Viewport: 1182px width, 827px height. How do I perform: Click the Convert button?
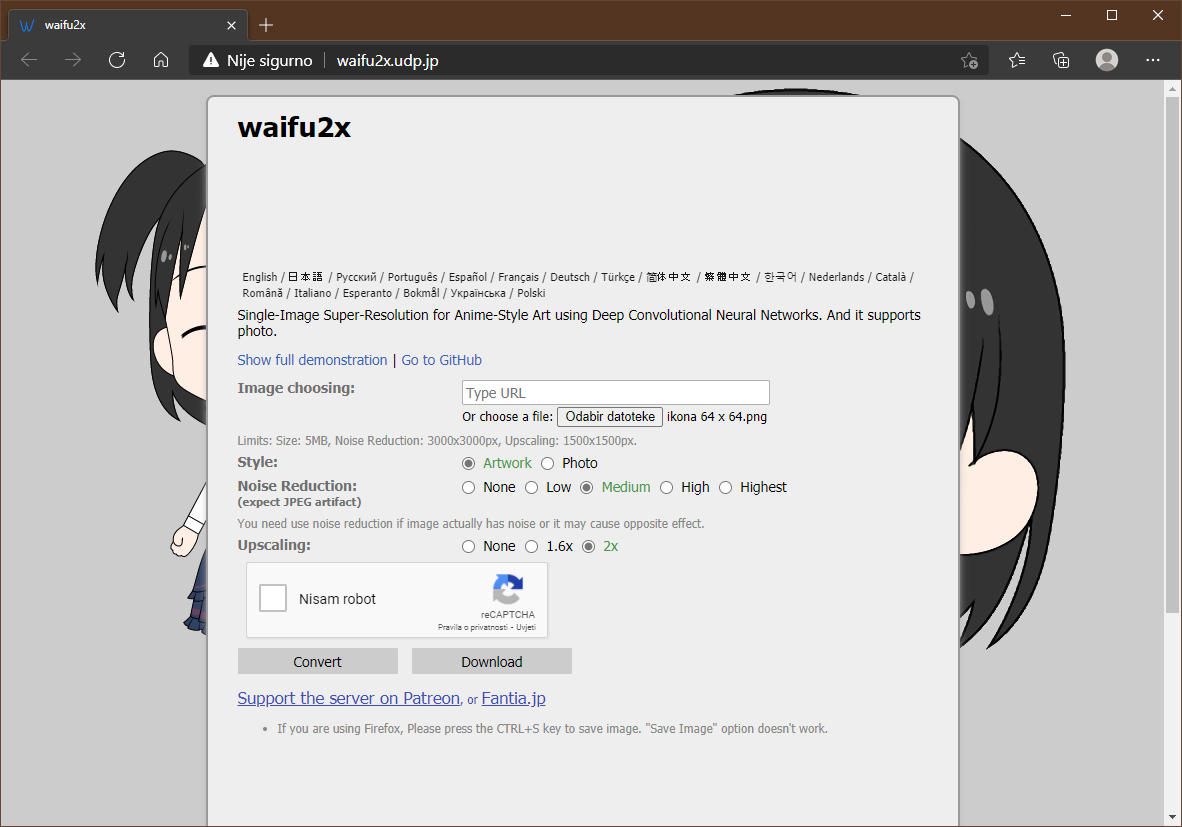pyautogui.click(x=317, y=661)
